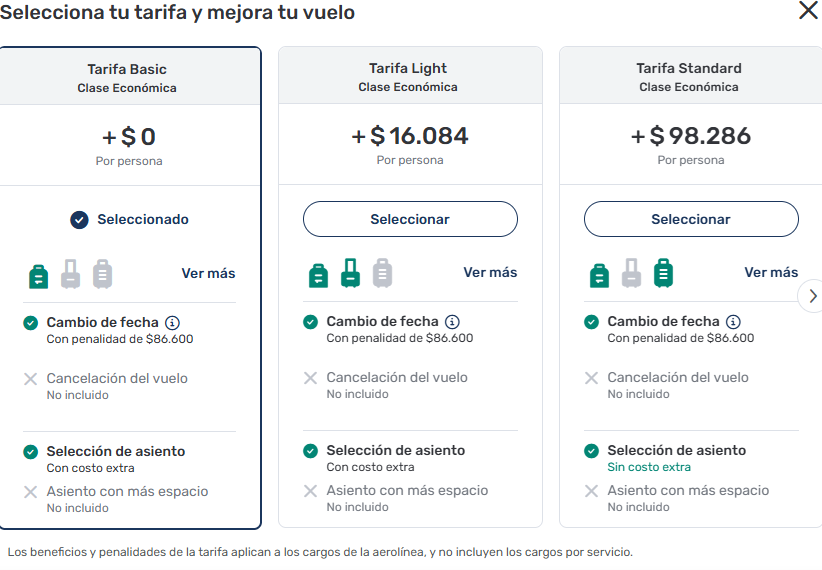The image size is (822, 570).
Task: Click the green checked luggage icon in Tarifa Standard
Action: [x=663, y=273]
